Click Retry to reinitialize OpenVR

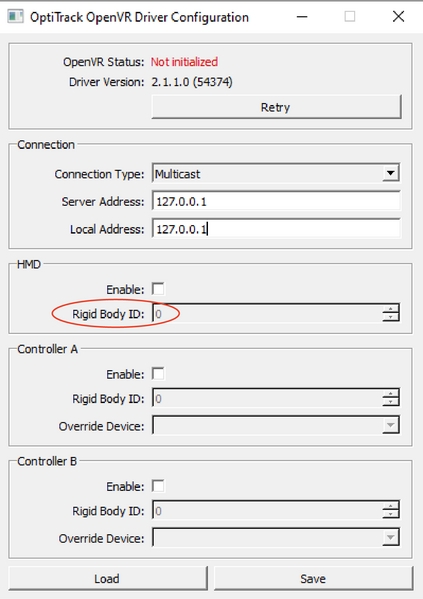[x=276, y=107]
